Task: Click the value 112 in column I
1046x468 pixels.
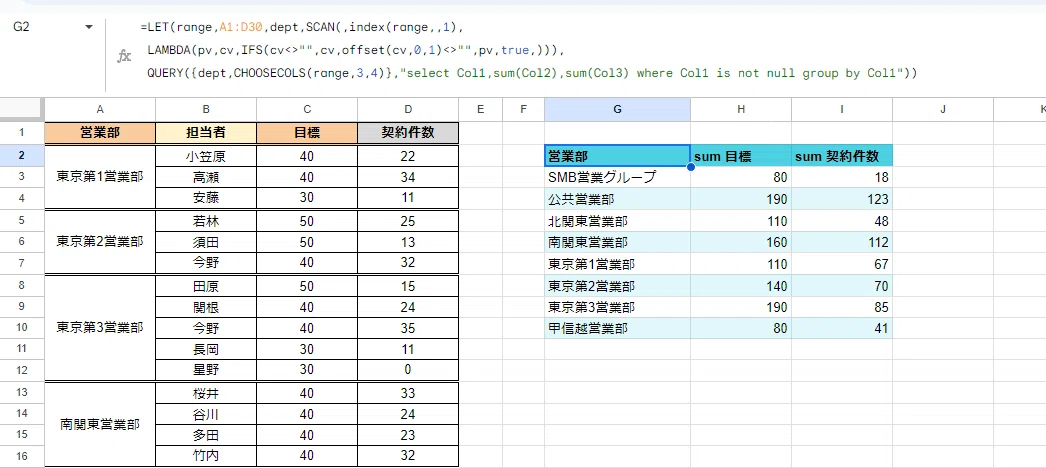Action: pos(842,243)
